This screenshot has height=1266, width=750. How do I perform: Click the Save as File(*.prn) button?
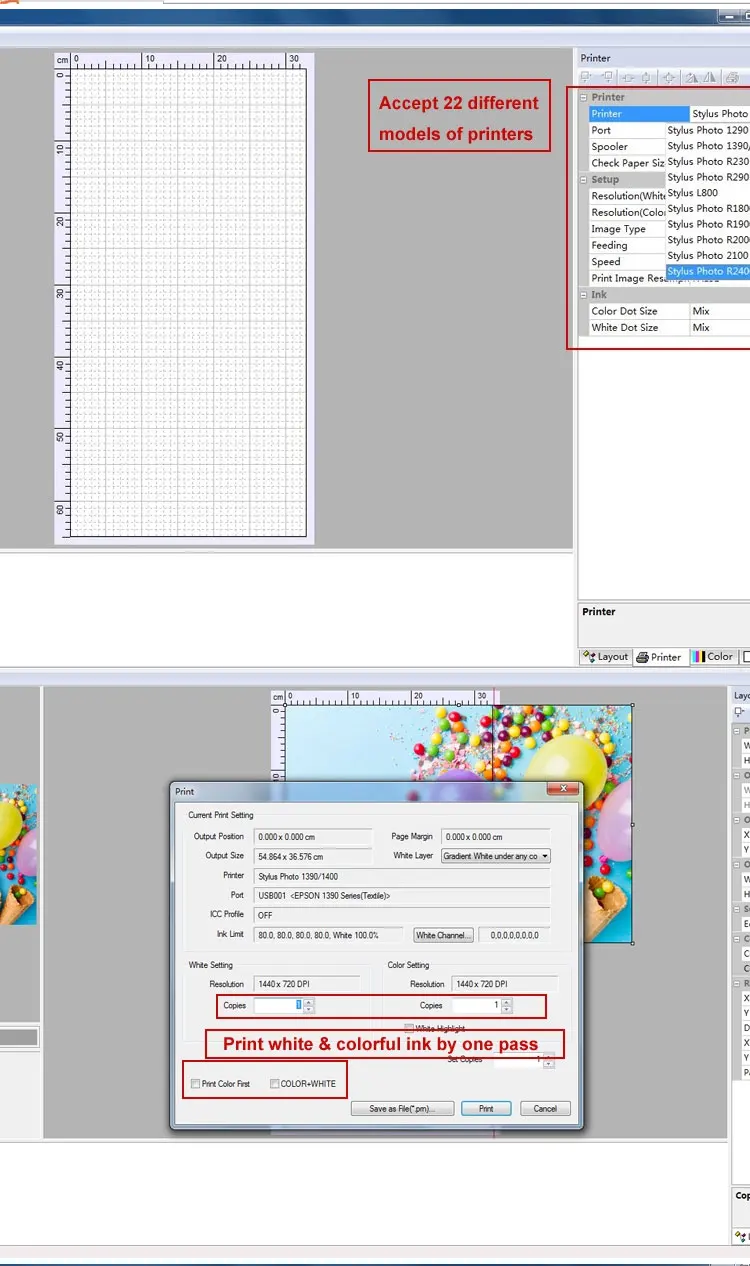coord(403,1108)
